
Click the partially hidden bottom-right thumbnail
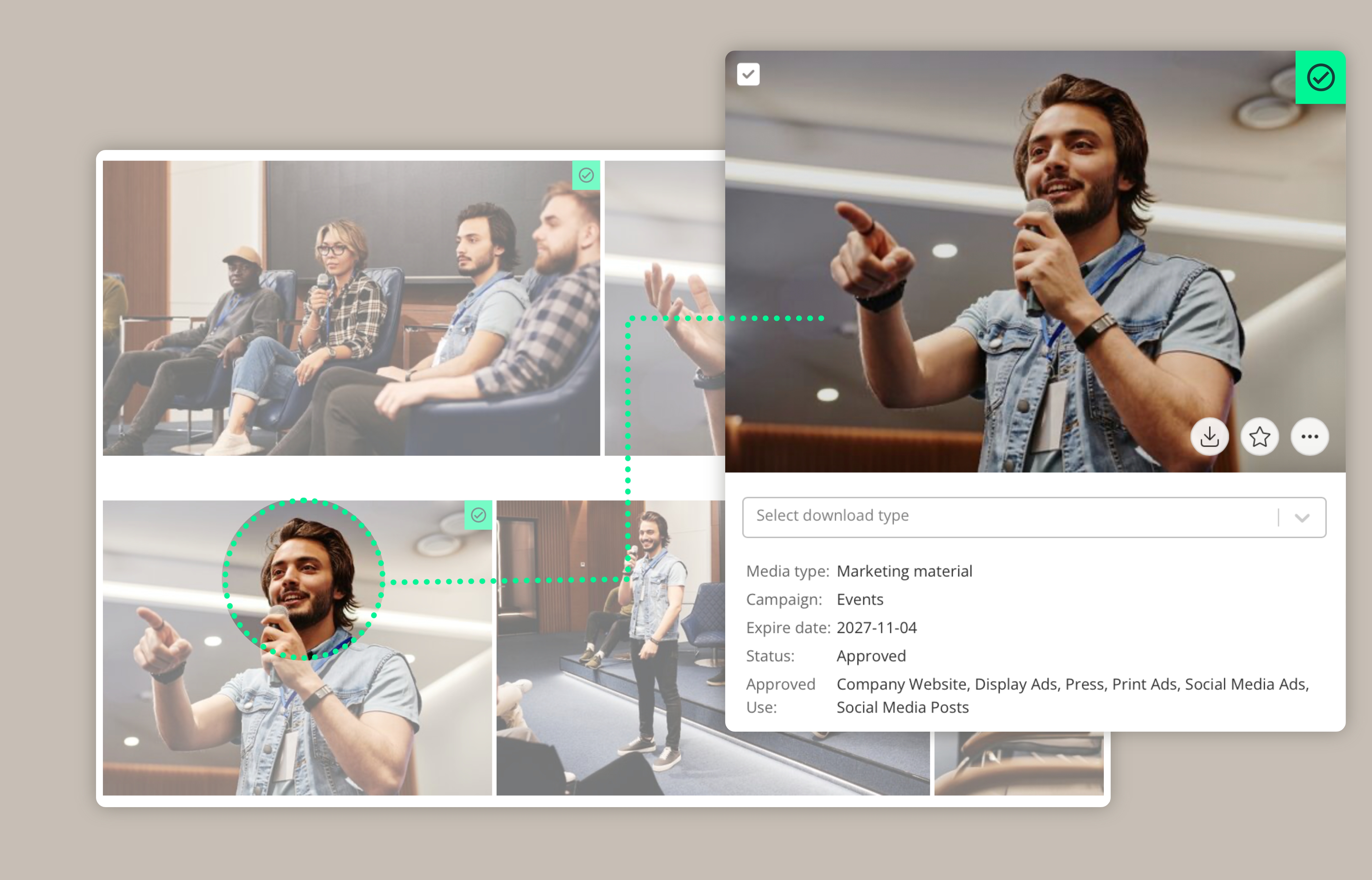coord(1019,763)
